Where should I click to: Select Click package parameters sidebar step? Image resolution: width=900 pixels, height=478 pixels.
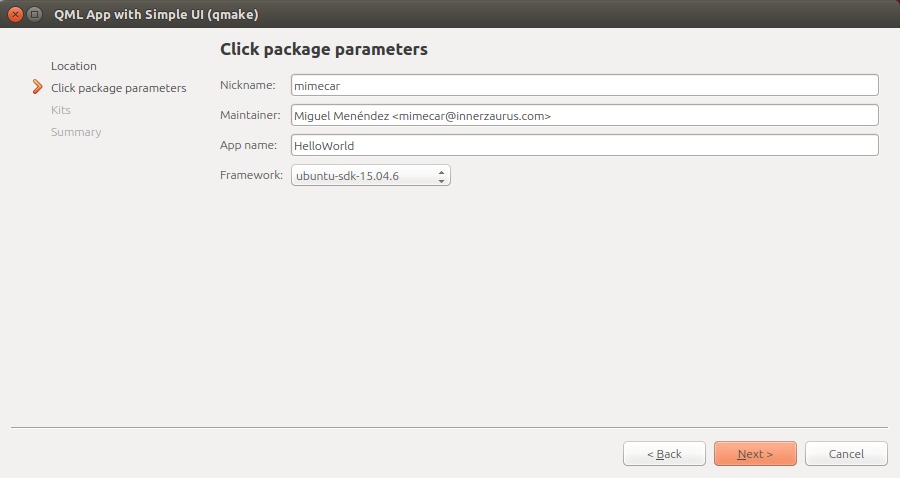click(118, 88)
